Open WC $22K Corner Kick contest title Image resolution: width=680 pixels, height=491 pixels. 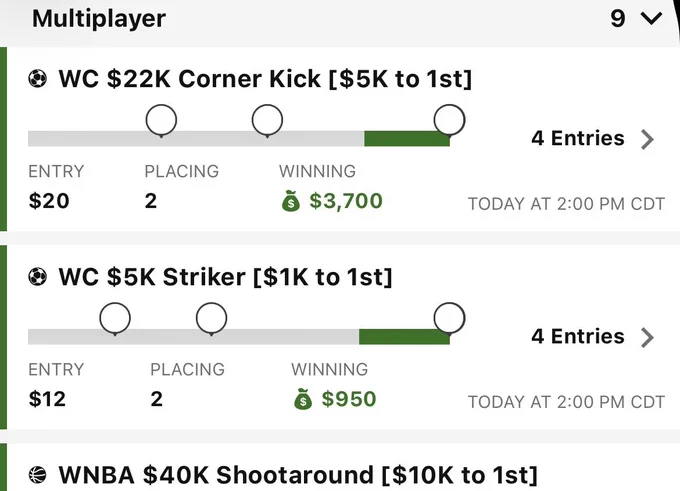(265, 79)
